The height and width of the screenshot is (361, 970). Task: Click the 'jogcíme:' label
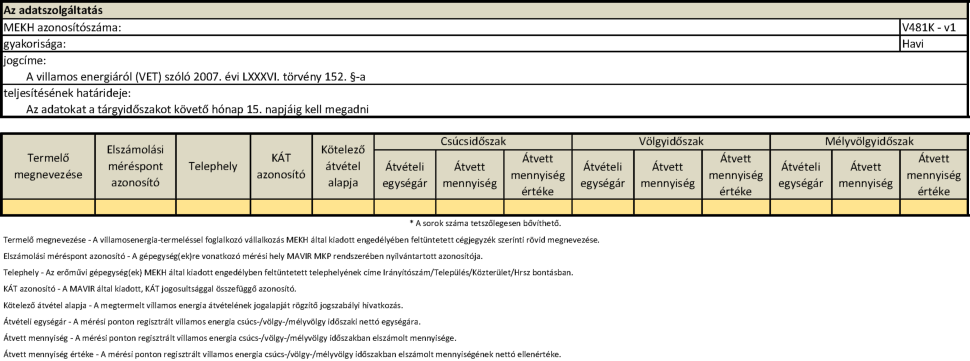pos(25,61)
